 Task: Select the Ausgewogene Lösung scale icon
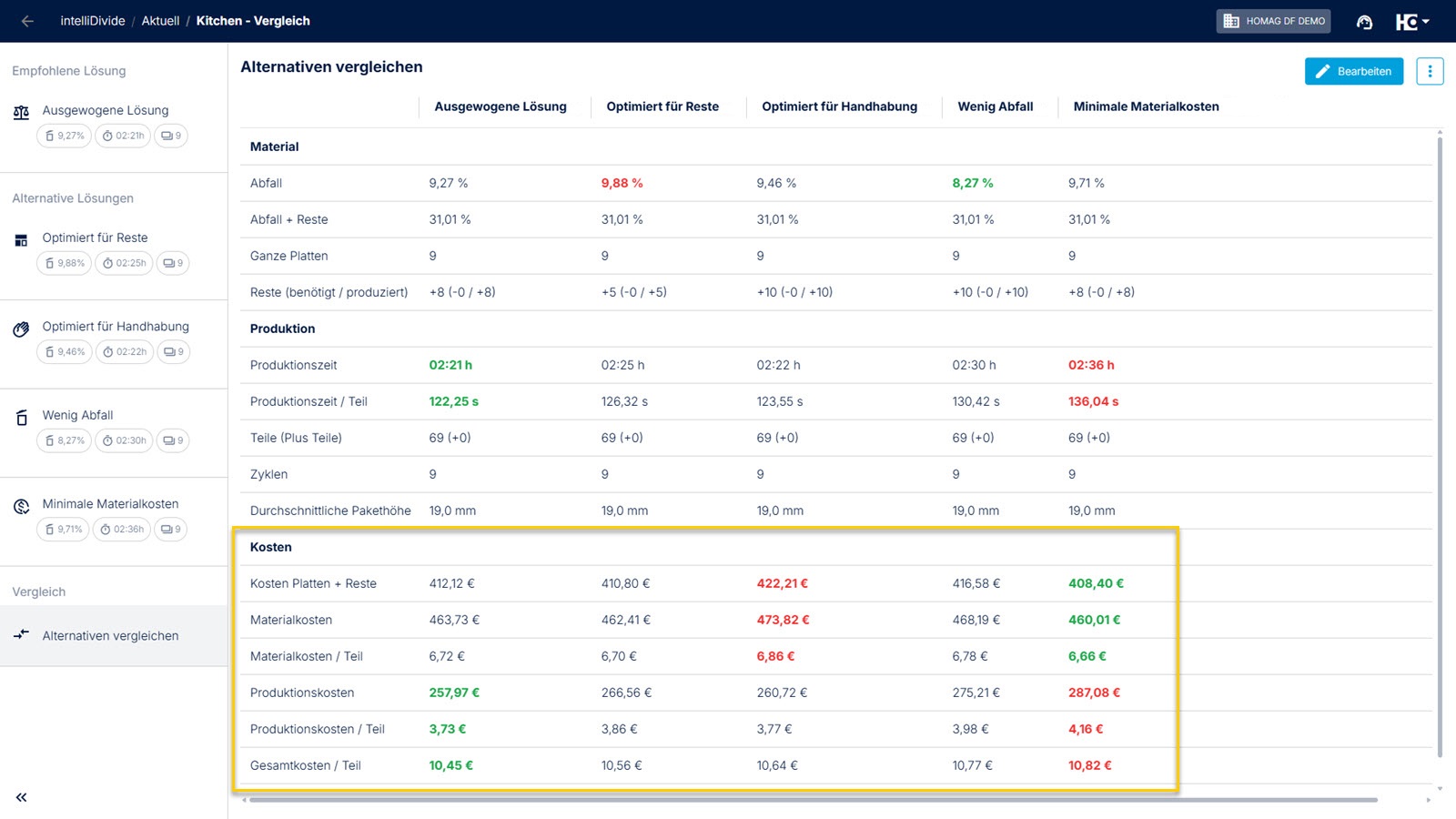pyautogui.click(x=21, y=113)
